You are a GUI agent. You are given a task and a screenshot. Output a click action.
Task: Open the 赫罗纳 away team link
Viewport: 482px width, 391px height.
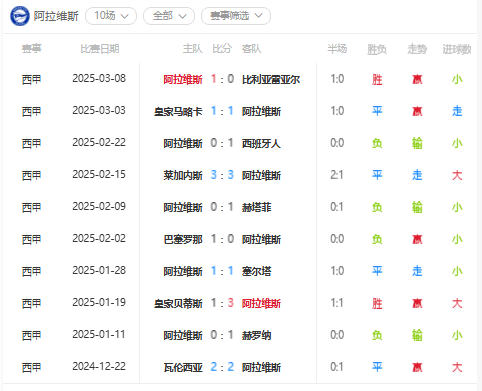click(x=257, y=335)
